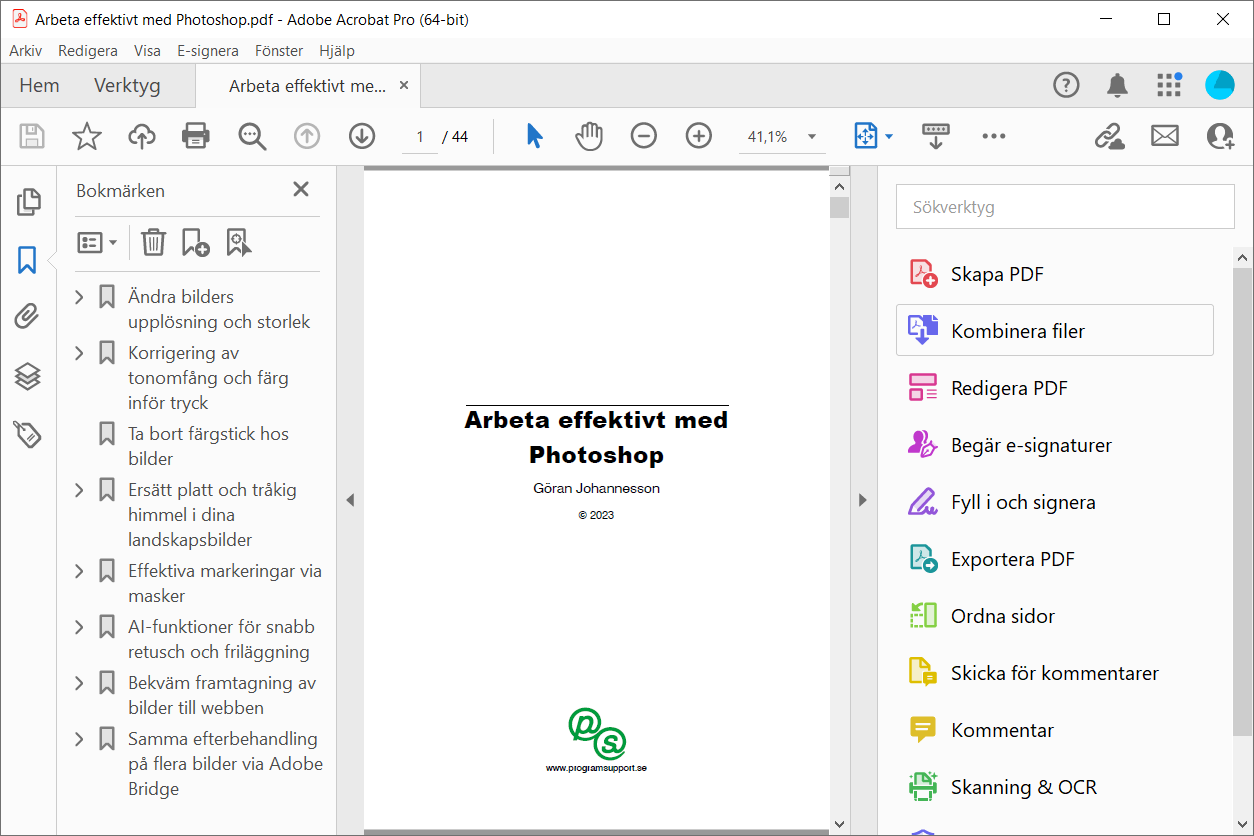The image size is (1254, 836).
Task: Click the zoom out minus icon
Action: click(x=644, y=136)
